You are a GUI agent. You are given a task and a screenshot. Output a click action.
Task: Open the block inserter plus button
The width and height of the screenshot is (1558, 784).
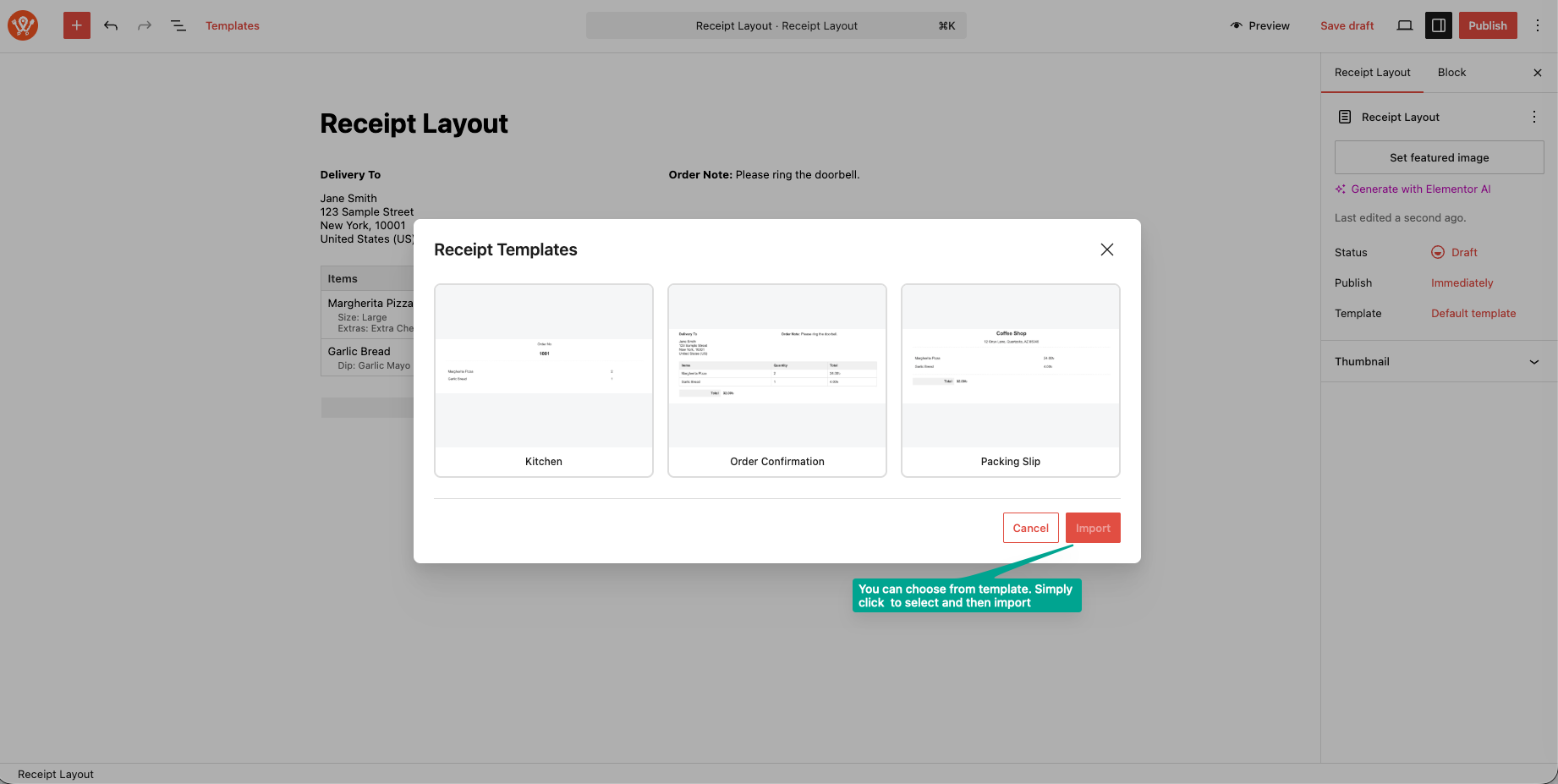pyautogui.click(x=77, y=25)
